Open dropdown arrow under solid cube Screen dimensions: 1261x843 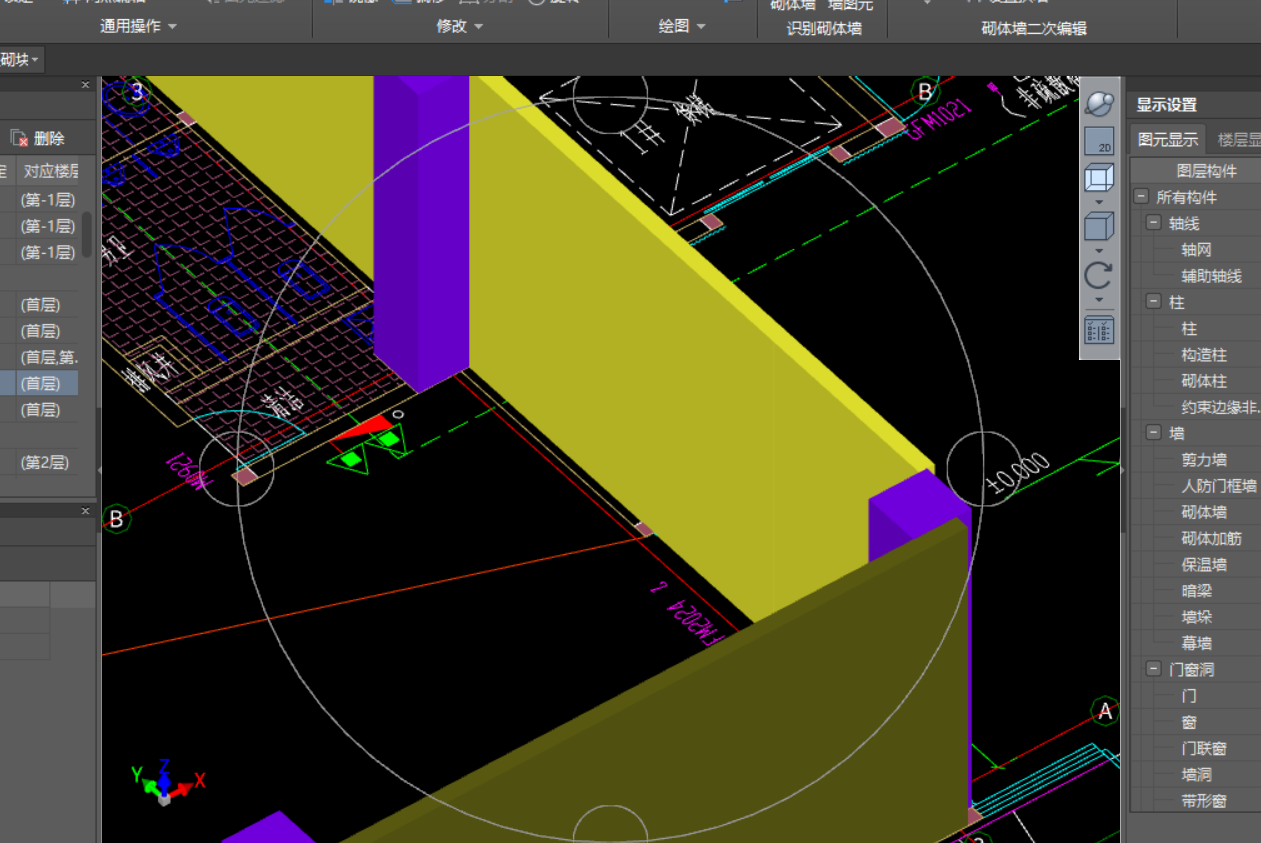click(x=1099, y=250)
